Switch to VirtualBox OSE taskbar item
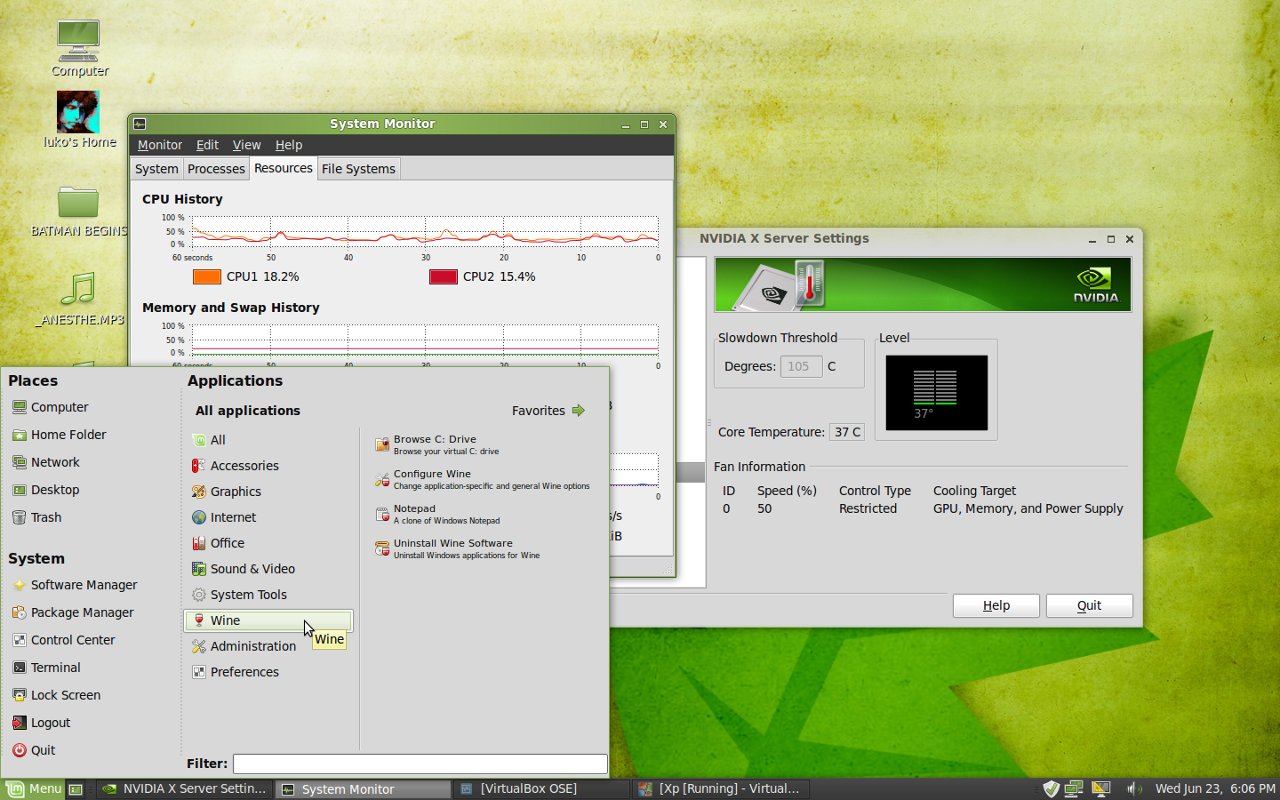1280x800 pixels. click(541, 789)
